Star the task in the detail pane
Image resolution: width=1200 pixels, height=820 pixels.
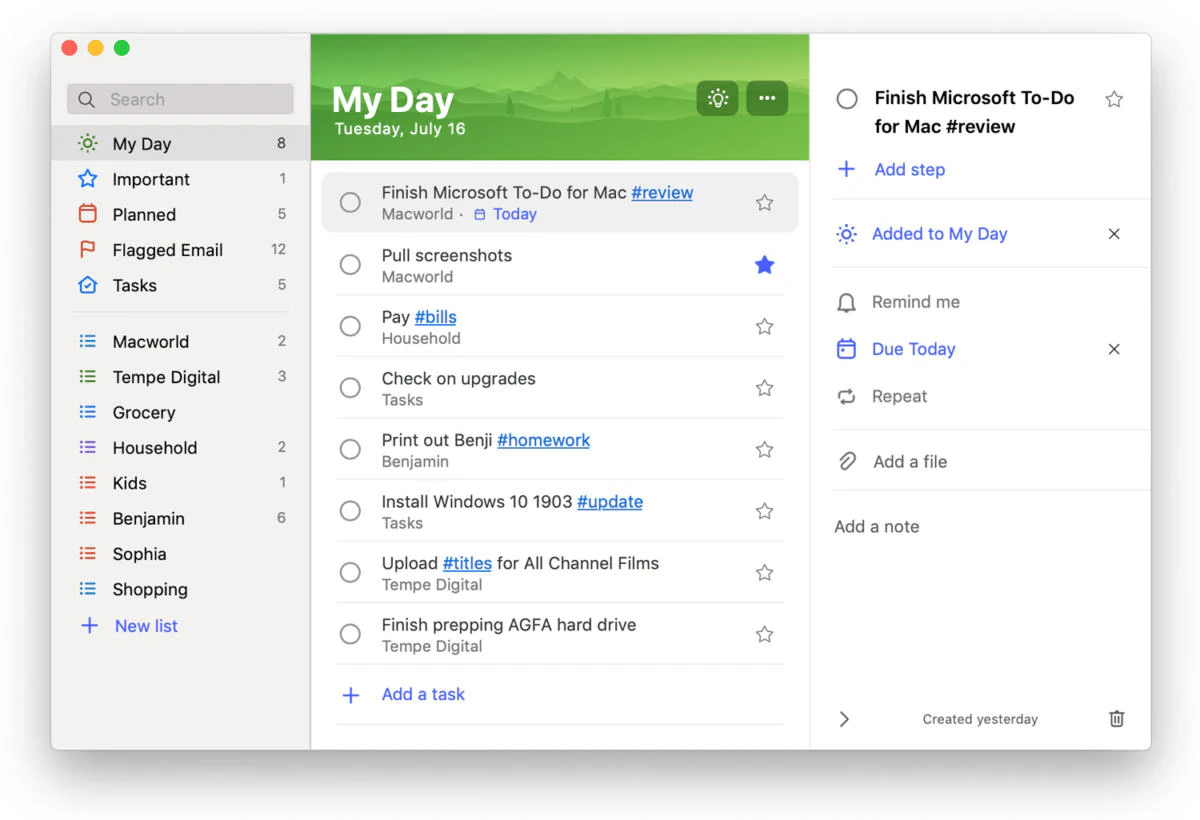[x=1114, y=99]
